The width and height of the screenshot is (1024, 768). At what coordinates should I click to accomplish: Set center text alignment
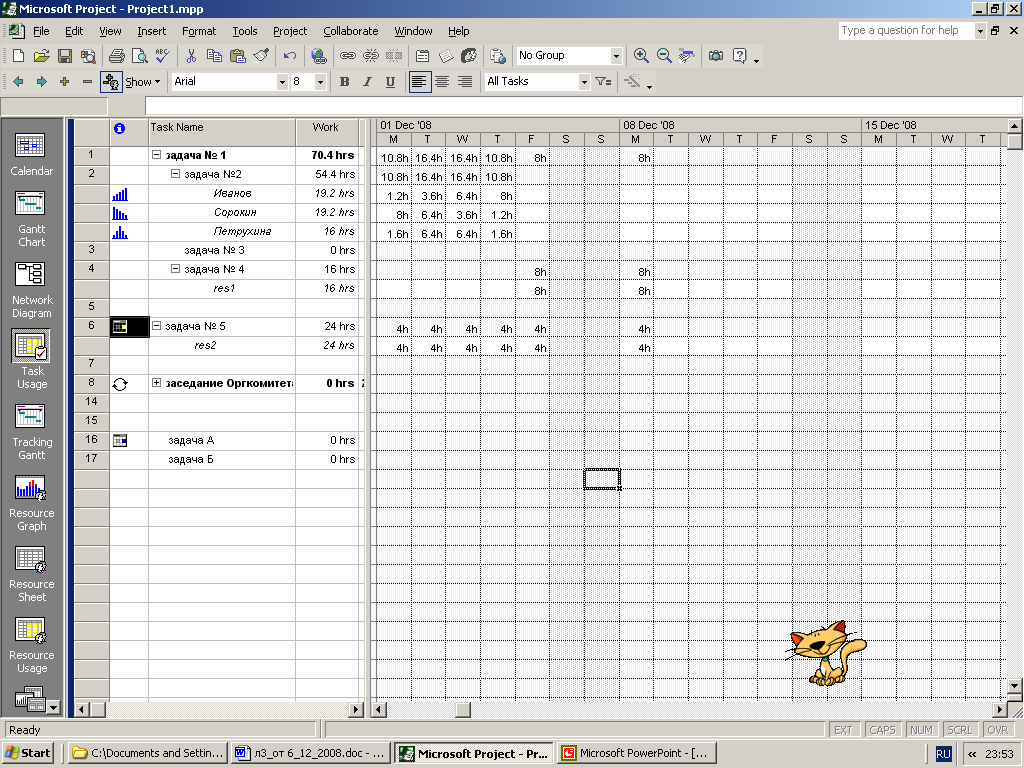coord(442,82)
